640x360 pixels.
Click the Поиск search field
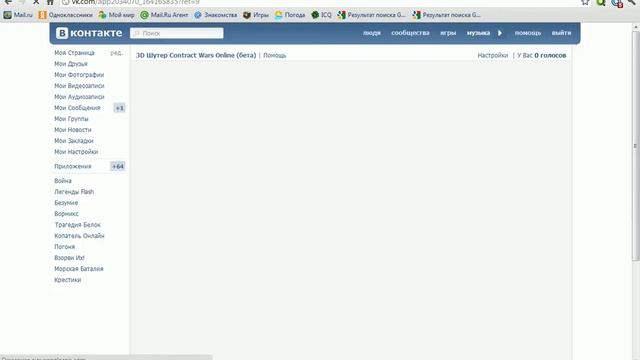point(177,33)
